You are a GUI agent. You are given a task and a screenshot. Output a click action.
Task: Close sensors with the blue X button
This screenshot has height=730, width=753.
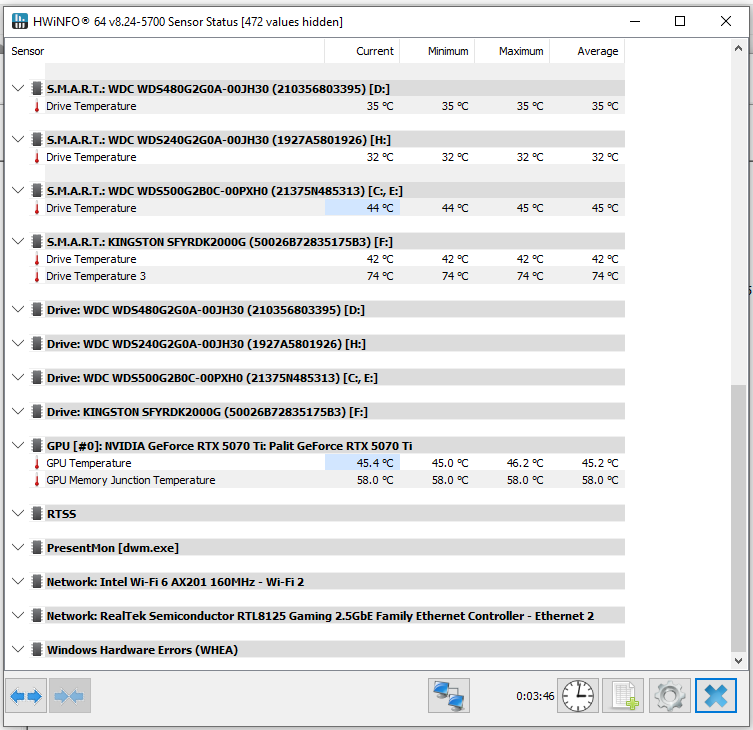(x=716, y=695)
